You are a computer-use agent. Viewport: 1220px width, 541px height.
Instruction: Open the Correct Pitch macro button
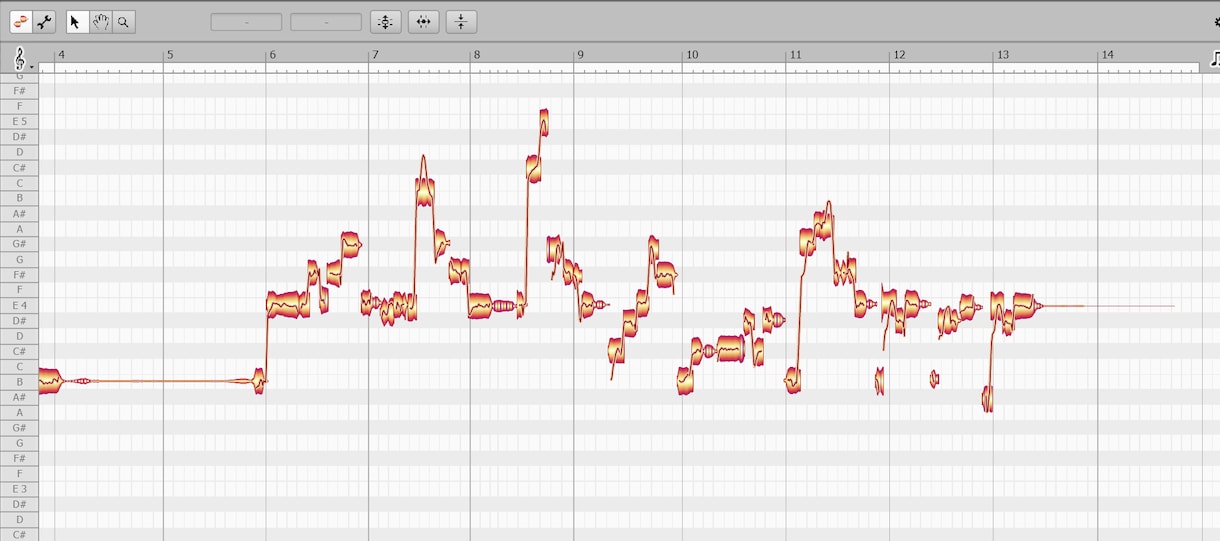tap(385, 21)
